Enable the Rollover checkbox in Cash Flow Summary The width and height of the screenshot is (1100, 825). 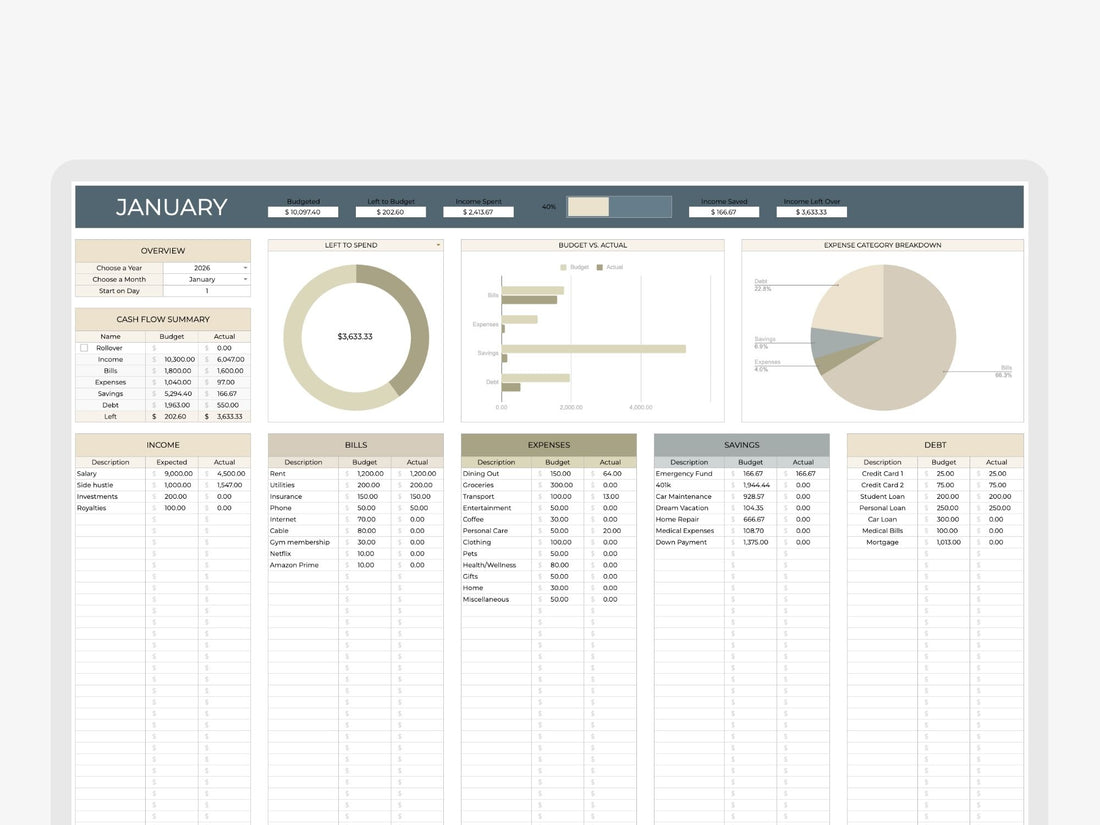pos(84,347)
